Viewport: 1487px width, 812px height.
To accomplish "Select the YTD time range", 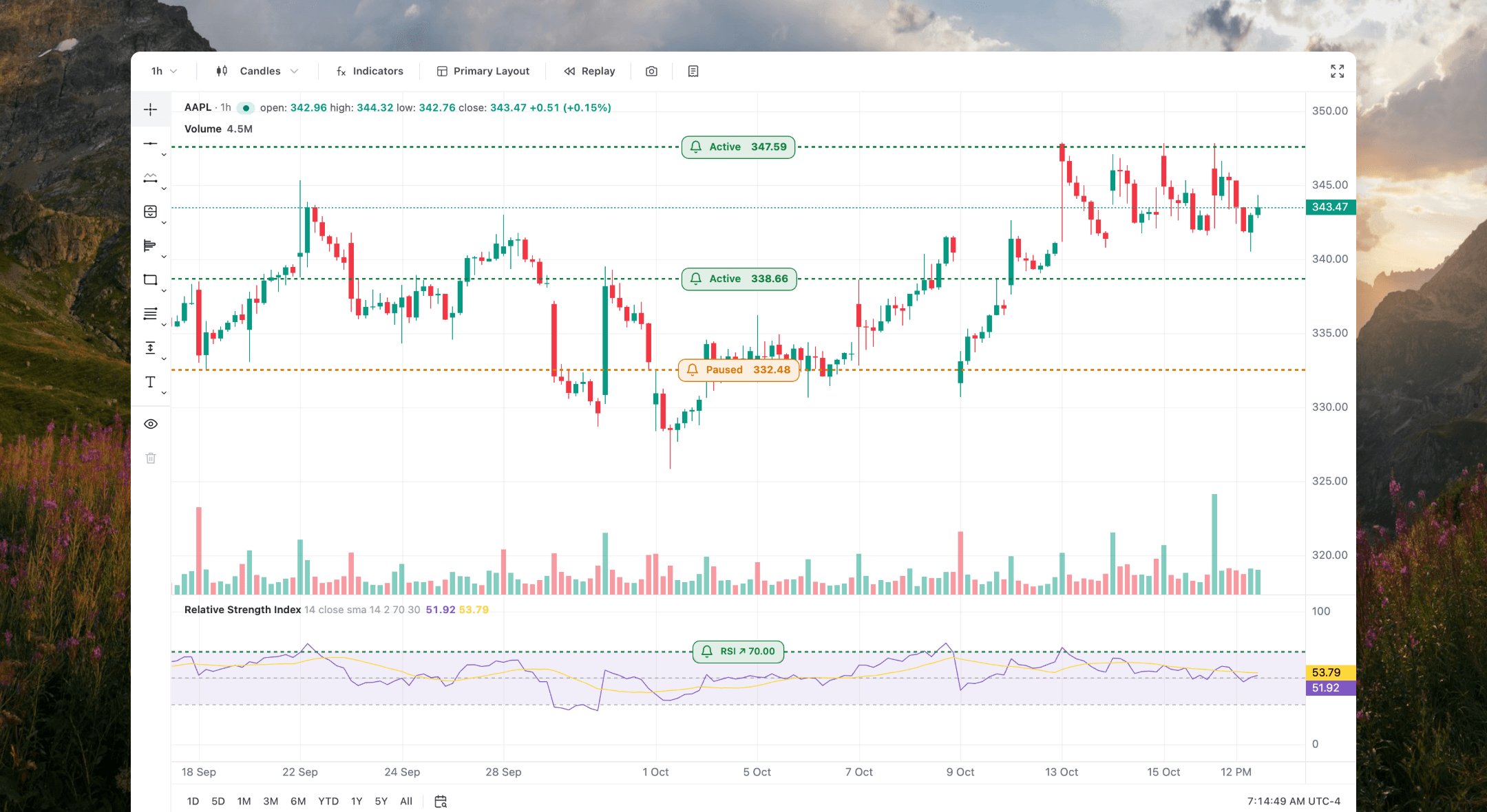I will pyautogui.click(x=328, y=801).
